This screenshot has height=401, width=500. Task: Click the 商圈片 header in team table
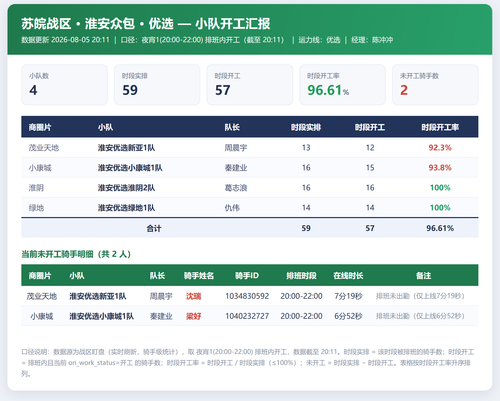tap(40, 127)
